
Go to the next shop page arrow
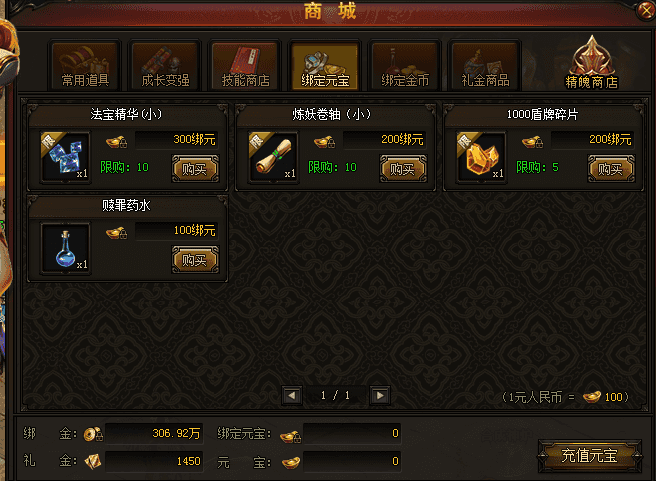click(x=380, y=395)
